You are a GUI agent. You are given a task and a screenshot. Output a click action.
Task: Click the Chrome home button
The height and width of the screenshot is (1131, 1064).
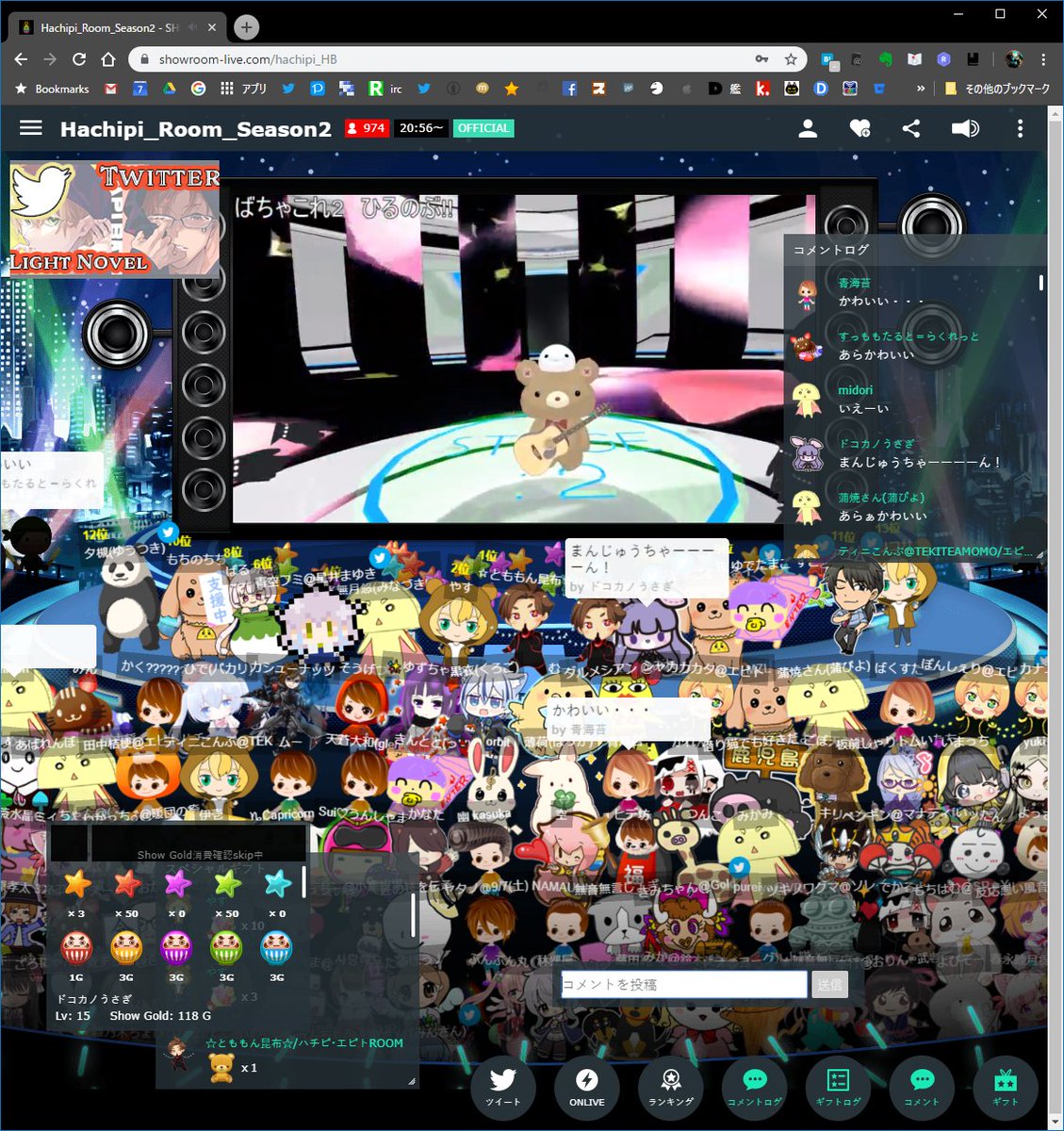coord(108,59)
